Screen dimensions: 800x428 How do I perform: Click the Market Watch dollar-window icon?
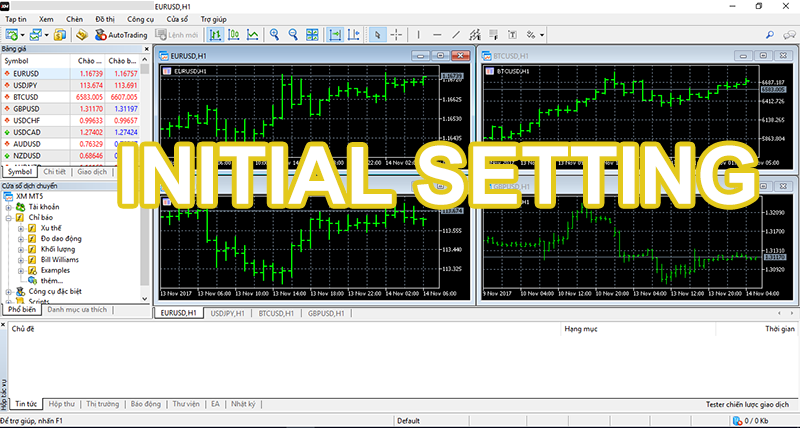(x=60, y=35)
